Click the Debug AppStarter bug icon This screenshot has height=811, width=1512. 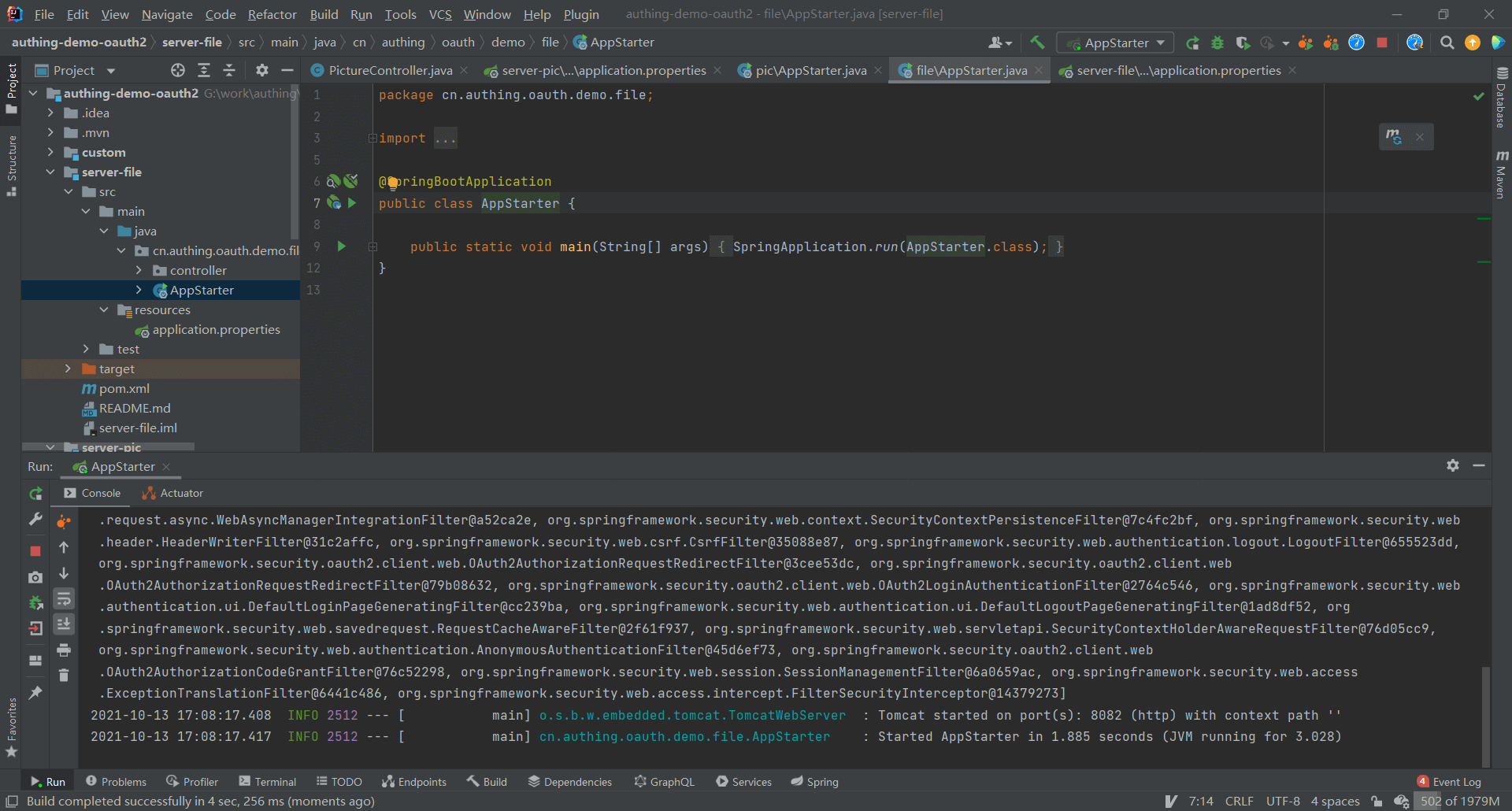click(1217, 43)
